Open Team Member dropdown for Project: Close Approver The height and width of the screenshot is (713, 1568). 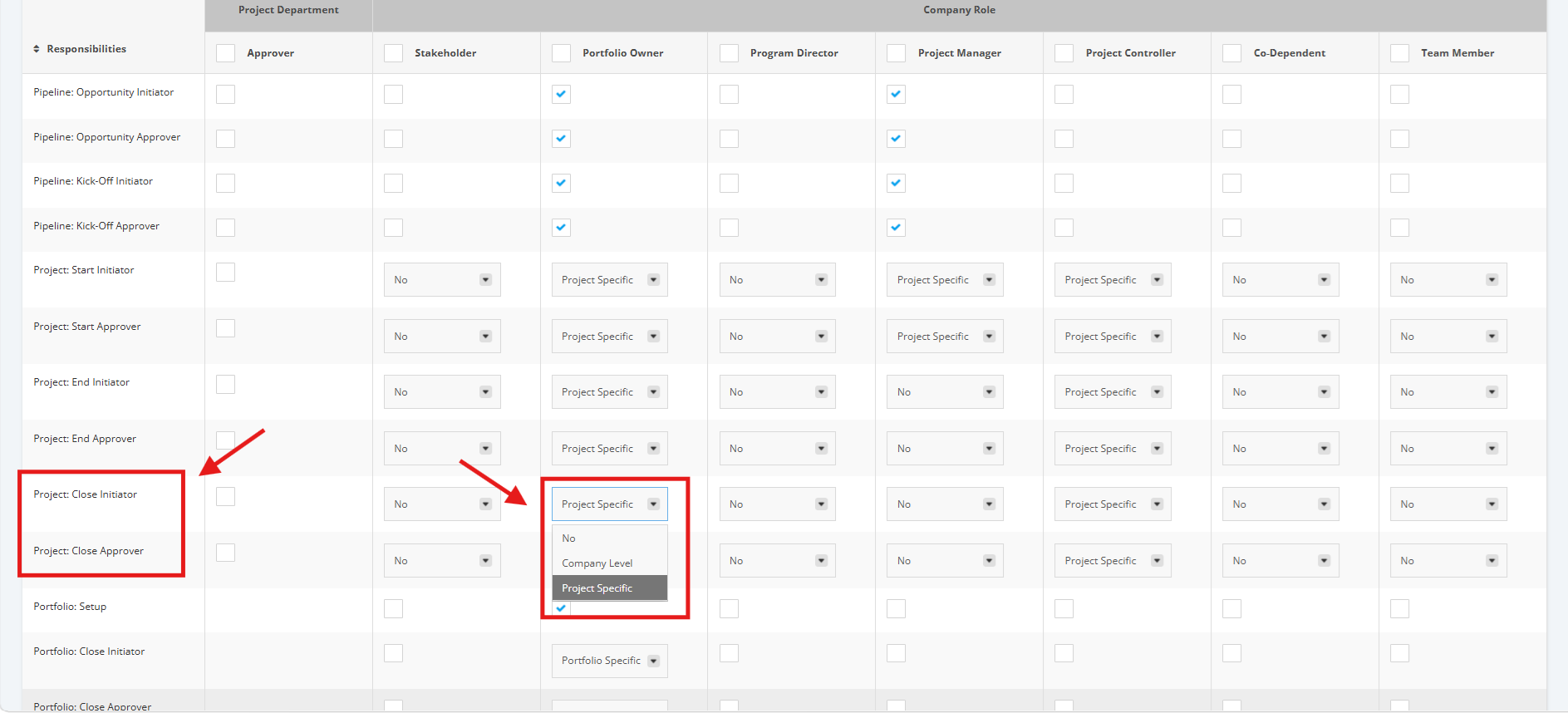[1448, 561]
